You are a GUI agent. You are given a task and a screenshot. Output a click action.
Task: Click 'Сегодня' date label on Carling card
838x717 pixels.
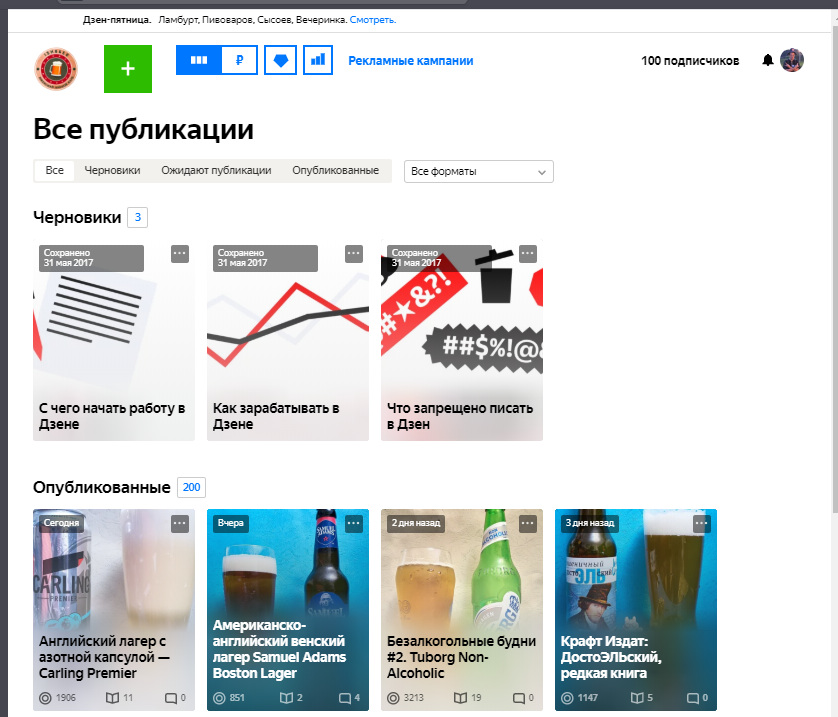click(61, 523)
